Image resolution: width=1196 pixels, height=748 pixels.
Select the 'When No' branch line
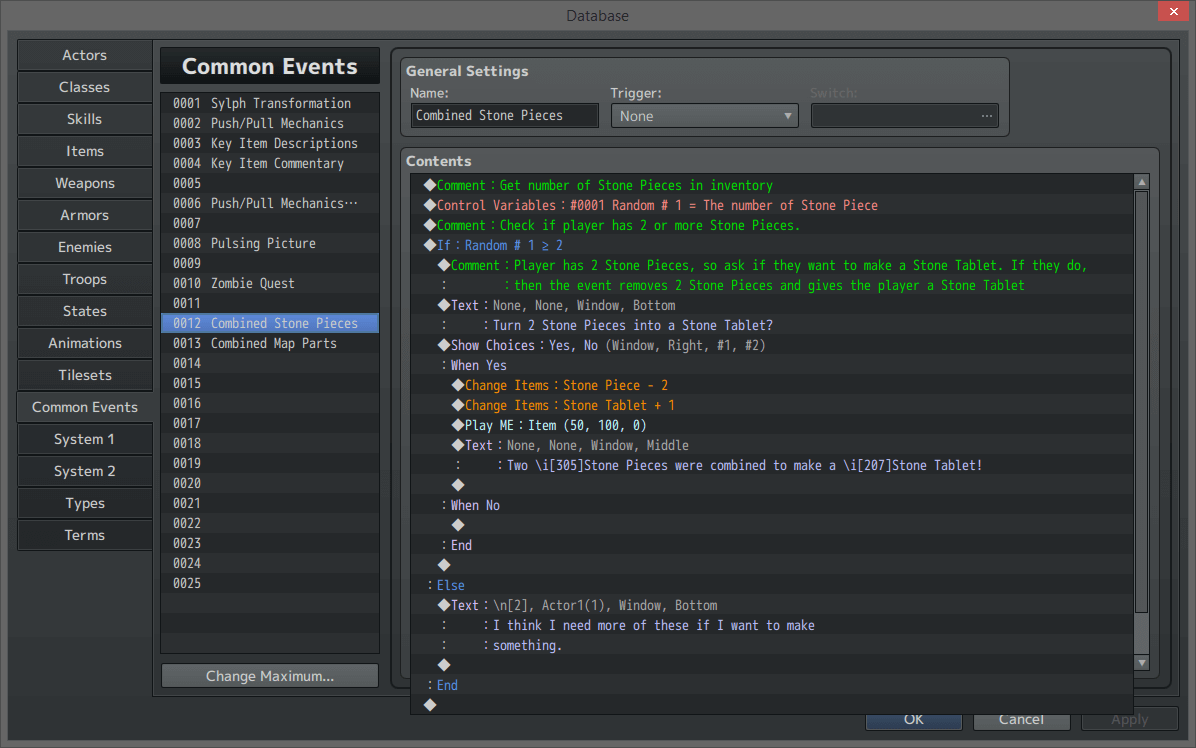pyautogui.click(x=772, y=506)
